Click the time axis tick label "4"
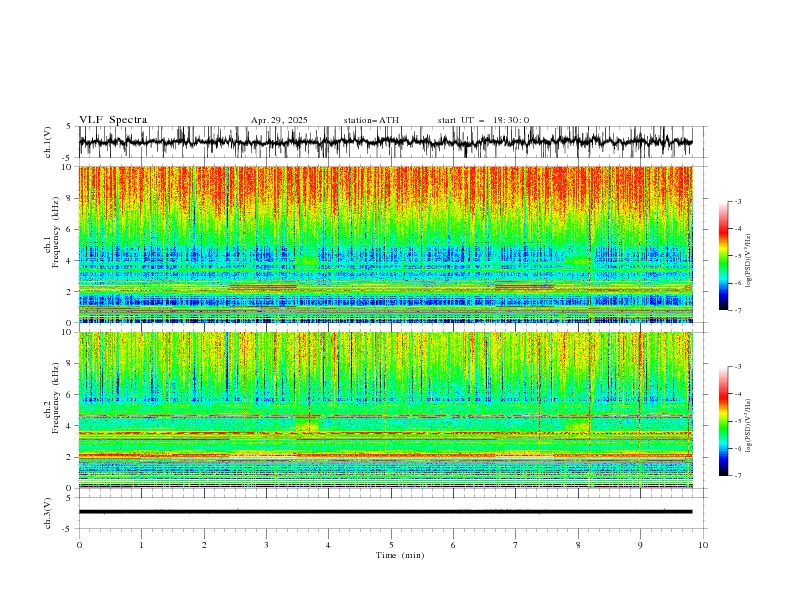792x612 pixels. tap(328, 545)
